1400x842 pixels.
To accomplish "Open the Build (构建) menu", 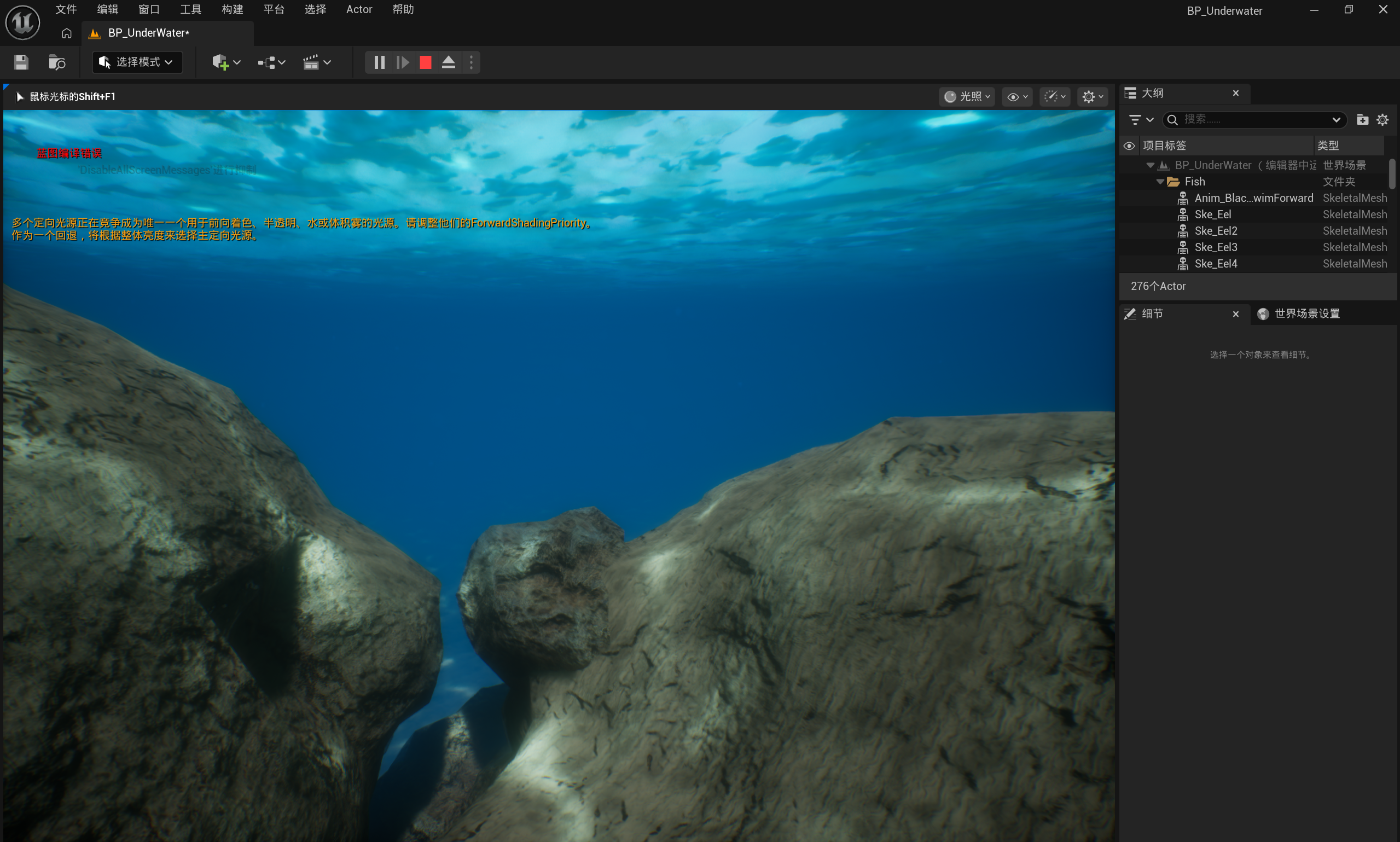I will [232, 10].
